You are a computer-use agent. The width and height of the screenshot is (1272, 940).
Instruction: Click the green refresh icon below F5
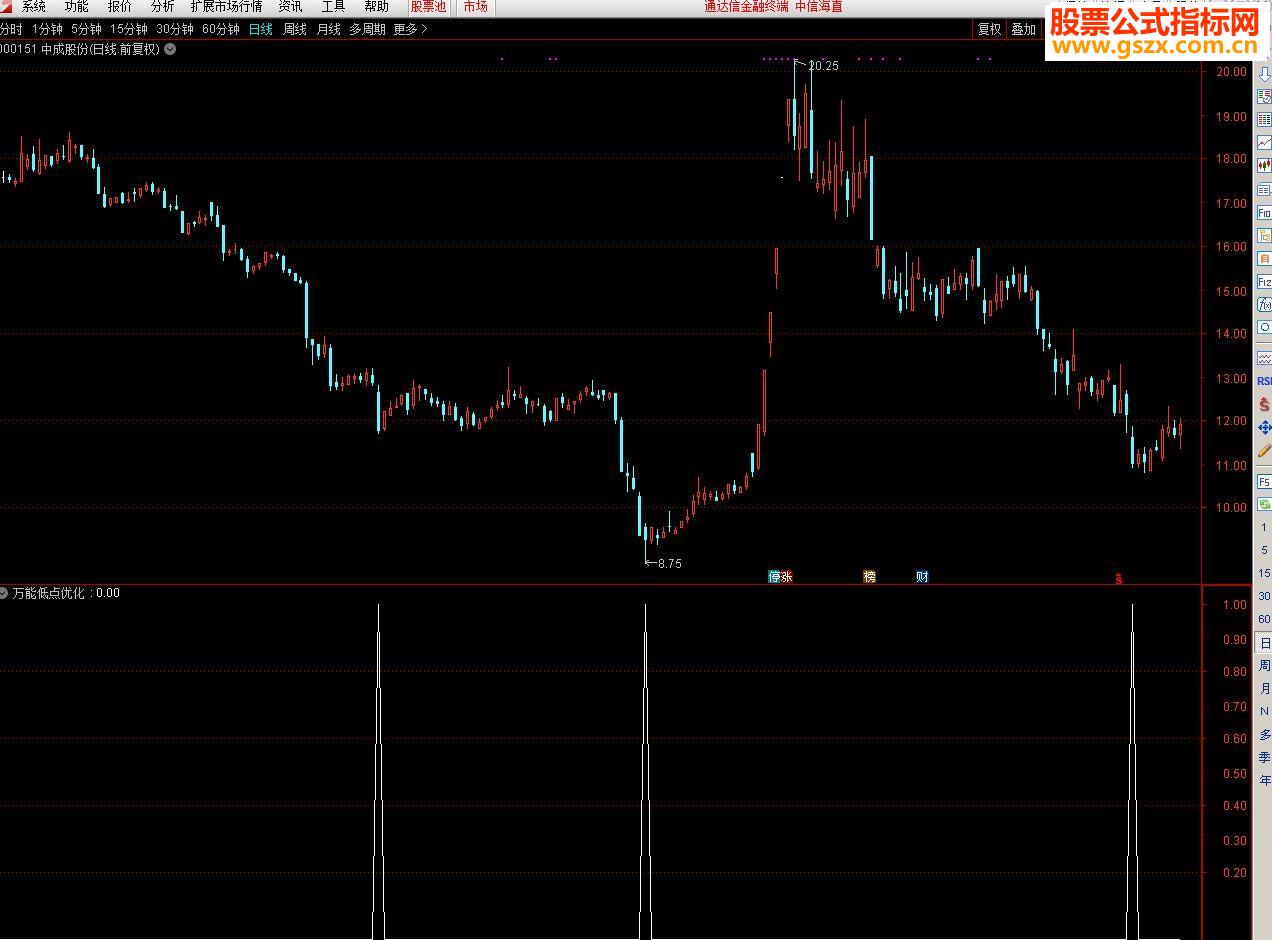(x=1264, y=504)
